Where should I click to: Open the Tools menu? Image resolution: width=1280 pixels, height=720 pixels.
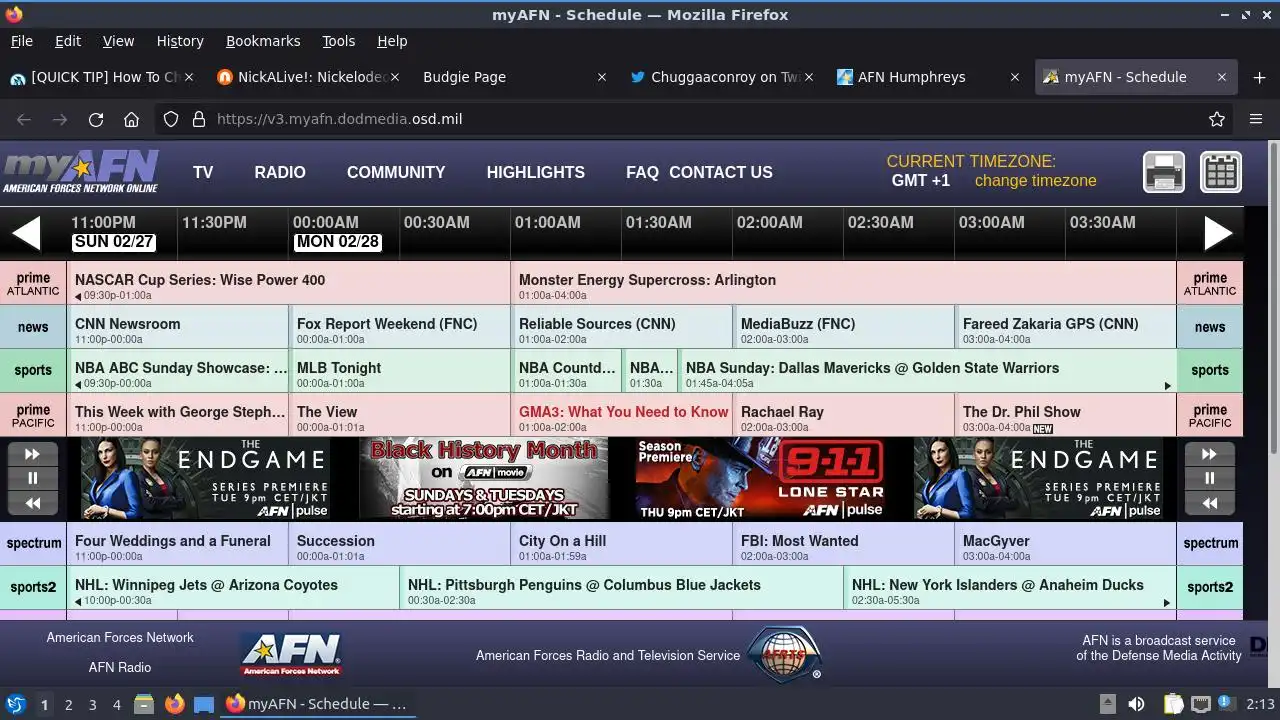[338, 41]
